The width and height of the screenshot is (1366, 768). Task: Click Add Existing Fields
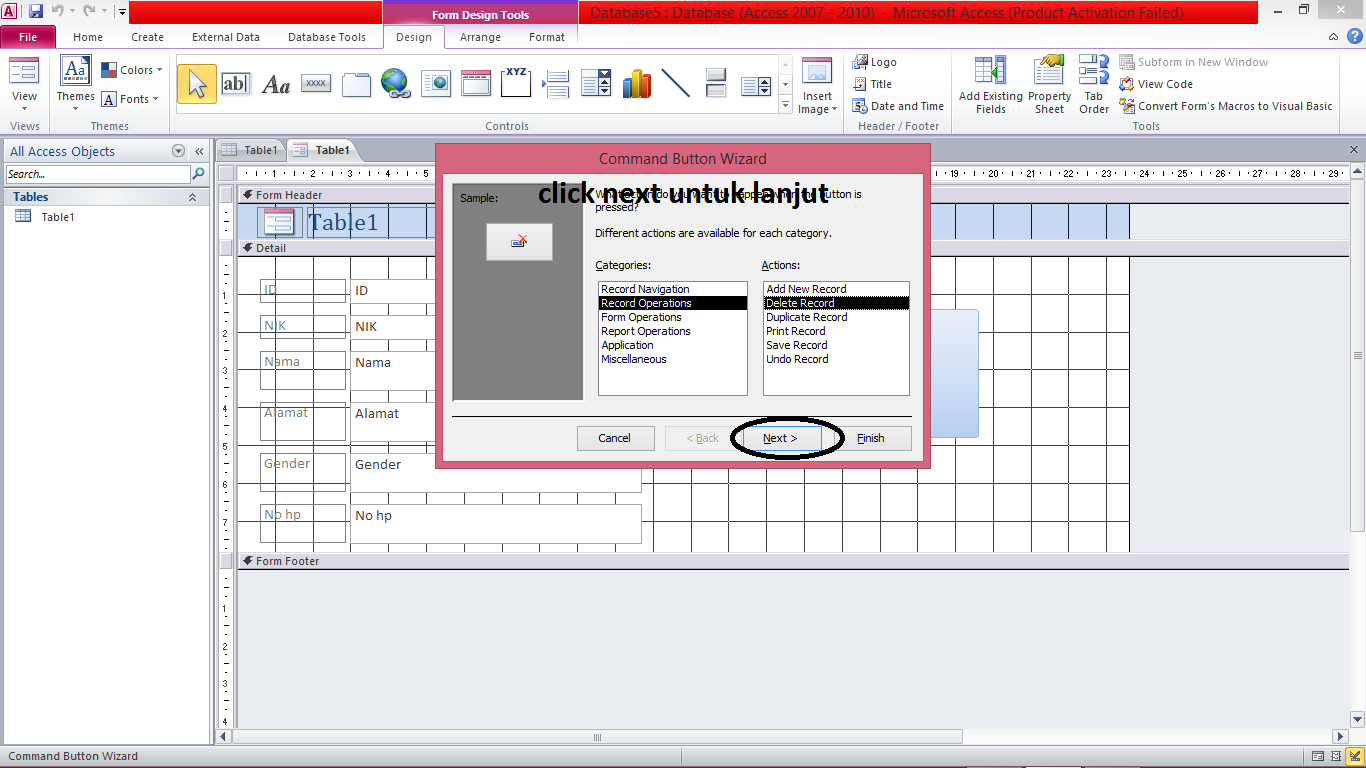[989, 84]
